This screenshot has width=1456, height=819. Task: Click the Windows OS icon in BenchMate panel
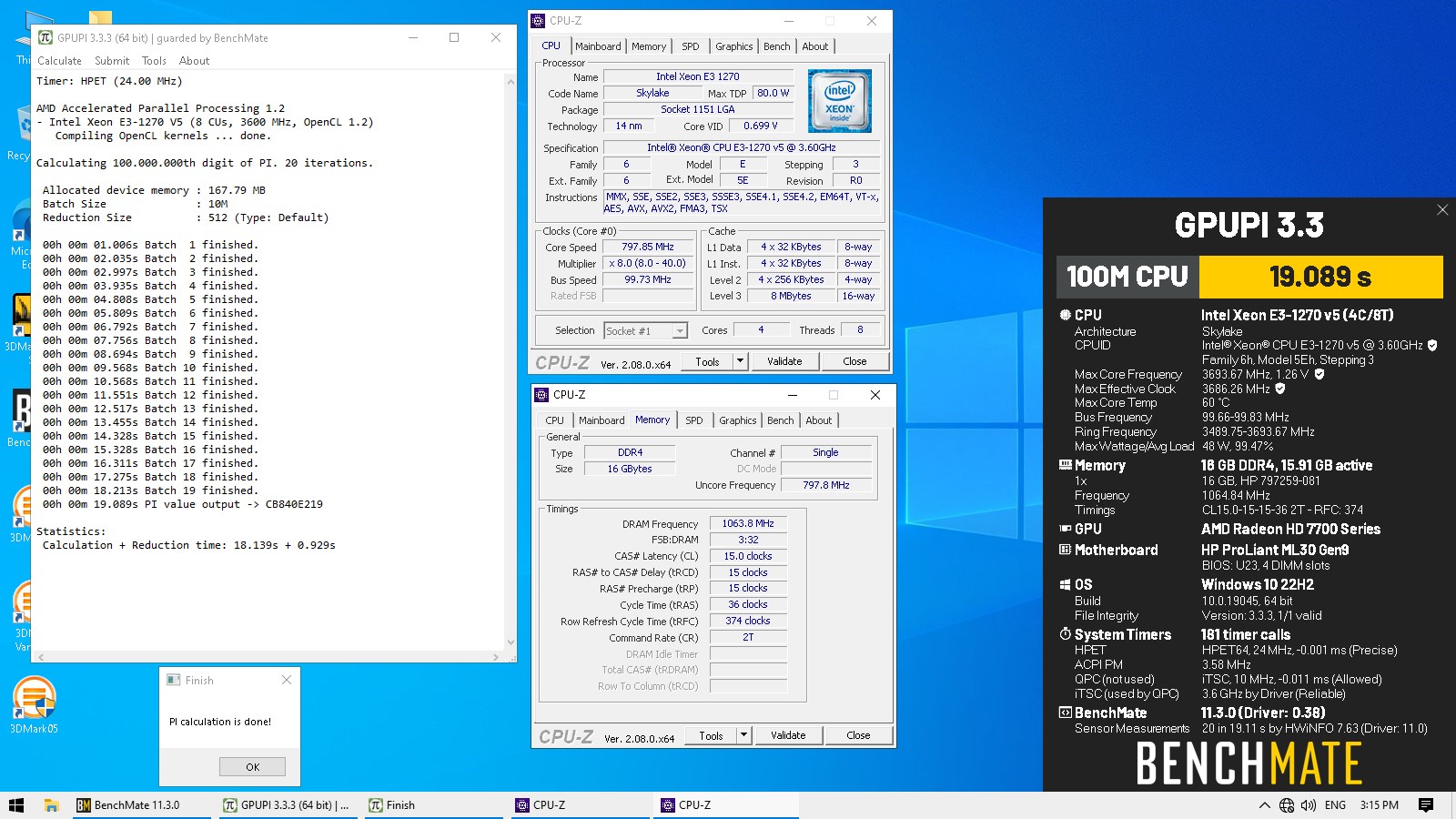[x=1065, y=584]
